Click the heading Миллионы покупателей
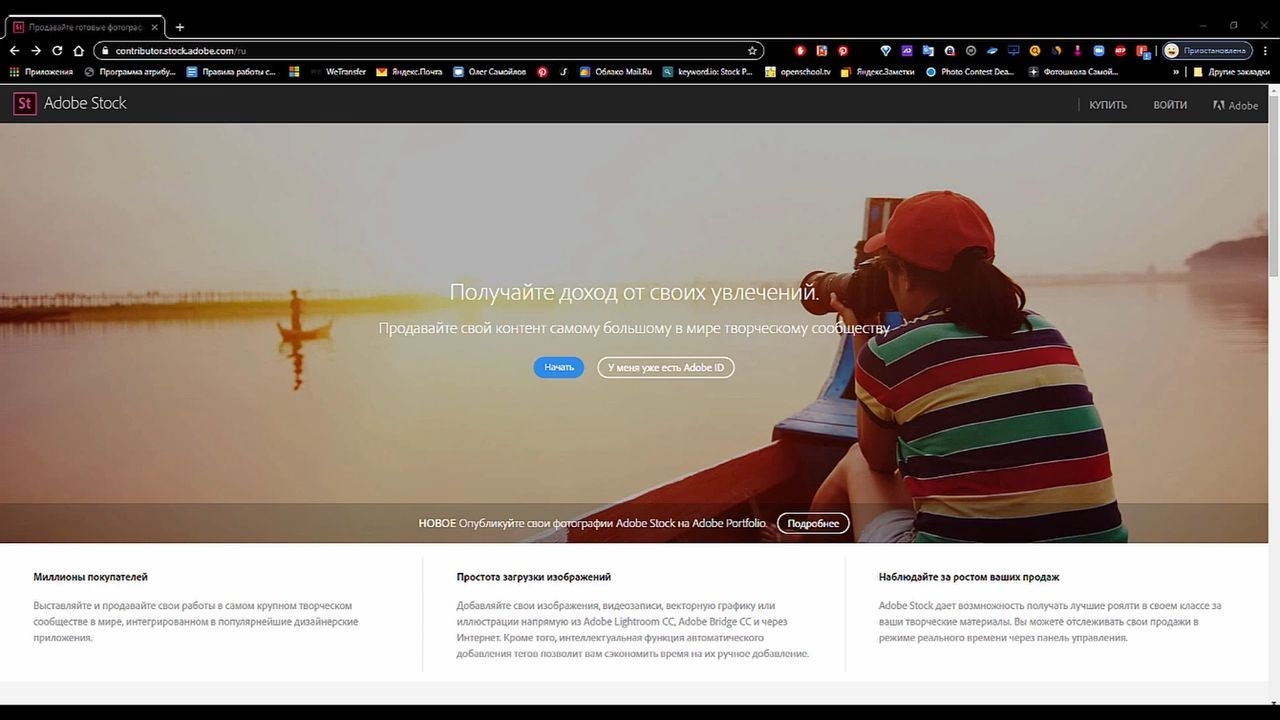The image size is (1280, 720). point(90,577)
